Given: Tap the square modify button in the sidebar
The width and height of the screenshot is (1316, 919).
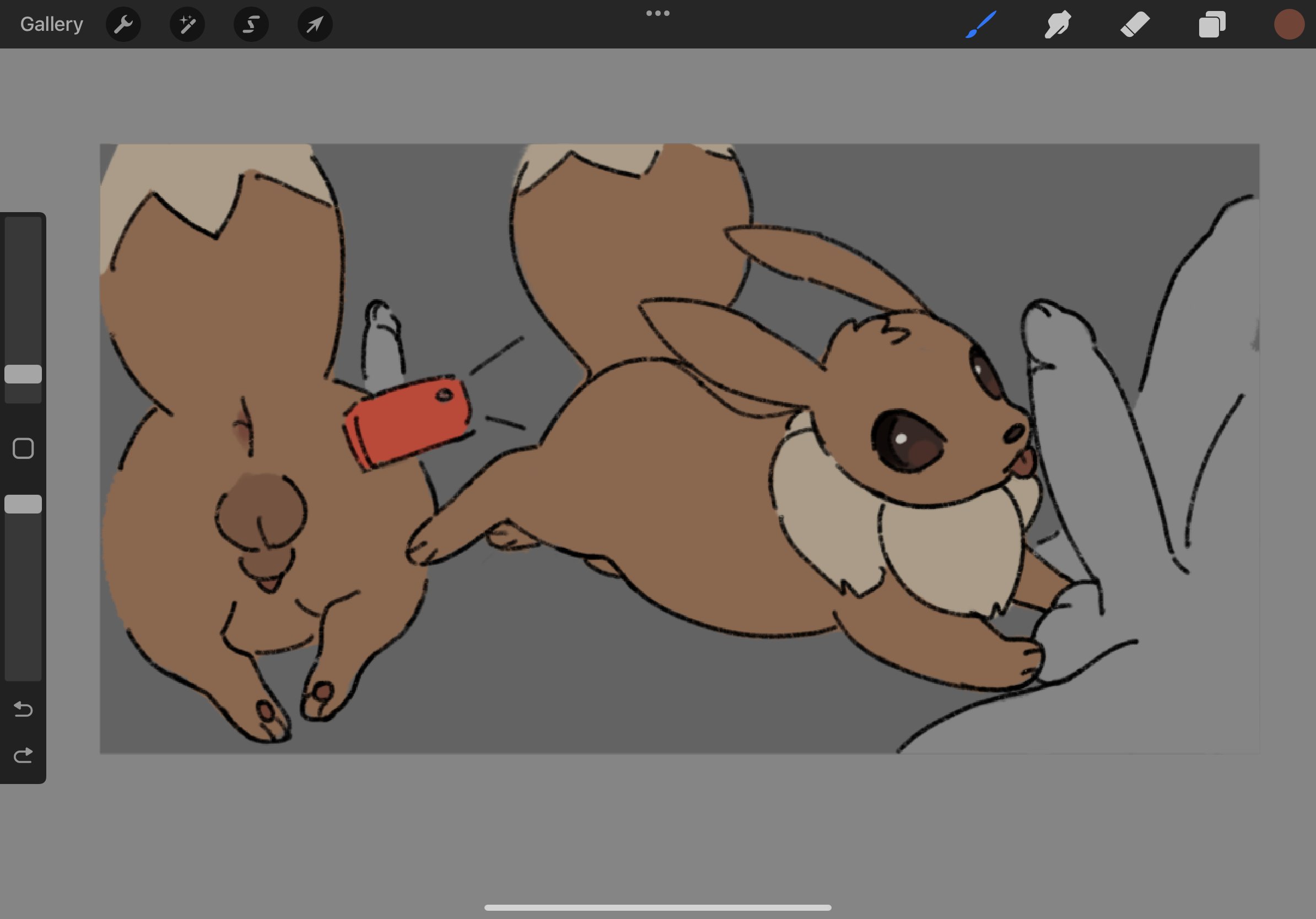Looking at the screenshot, I should [23, 448].
